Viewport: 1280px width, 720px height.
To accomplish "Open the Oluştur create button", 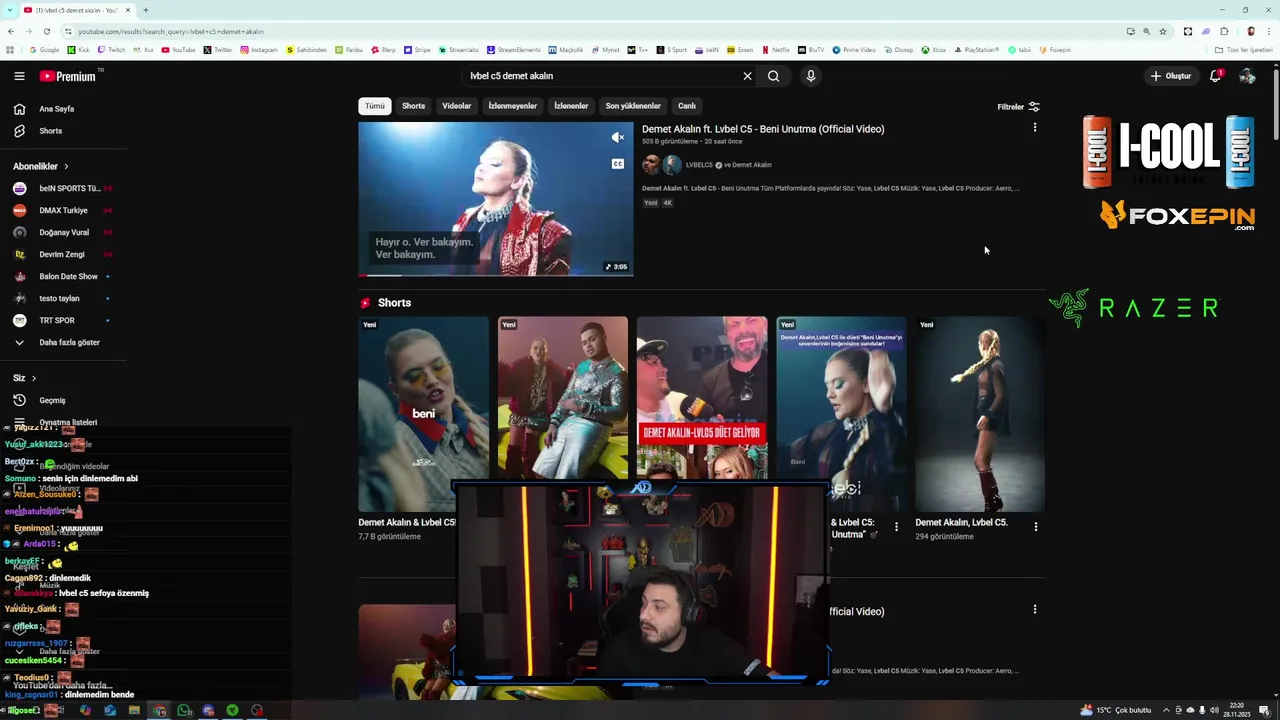I will 1171,76.
